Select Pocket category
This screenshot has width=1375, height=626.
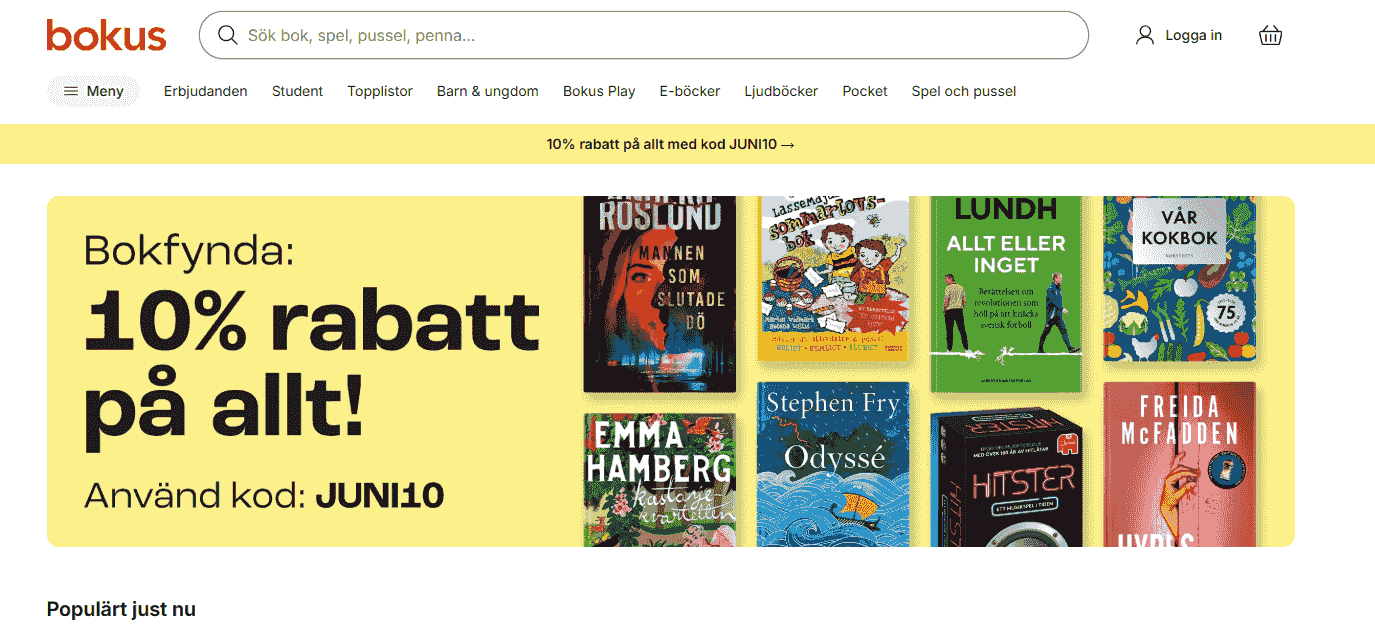865,91
